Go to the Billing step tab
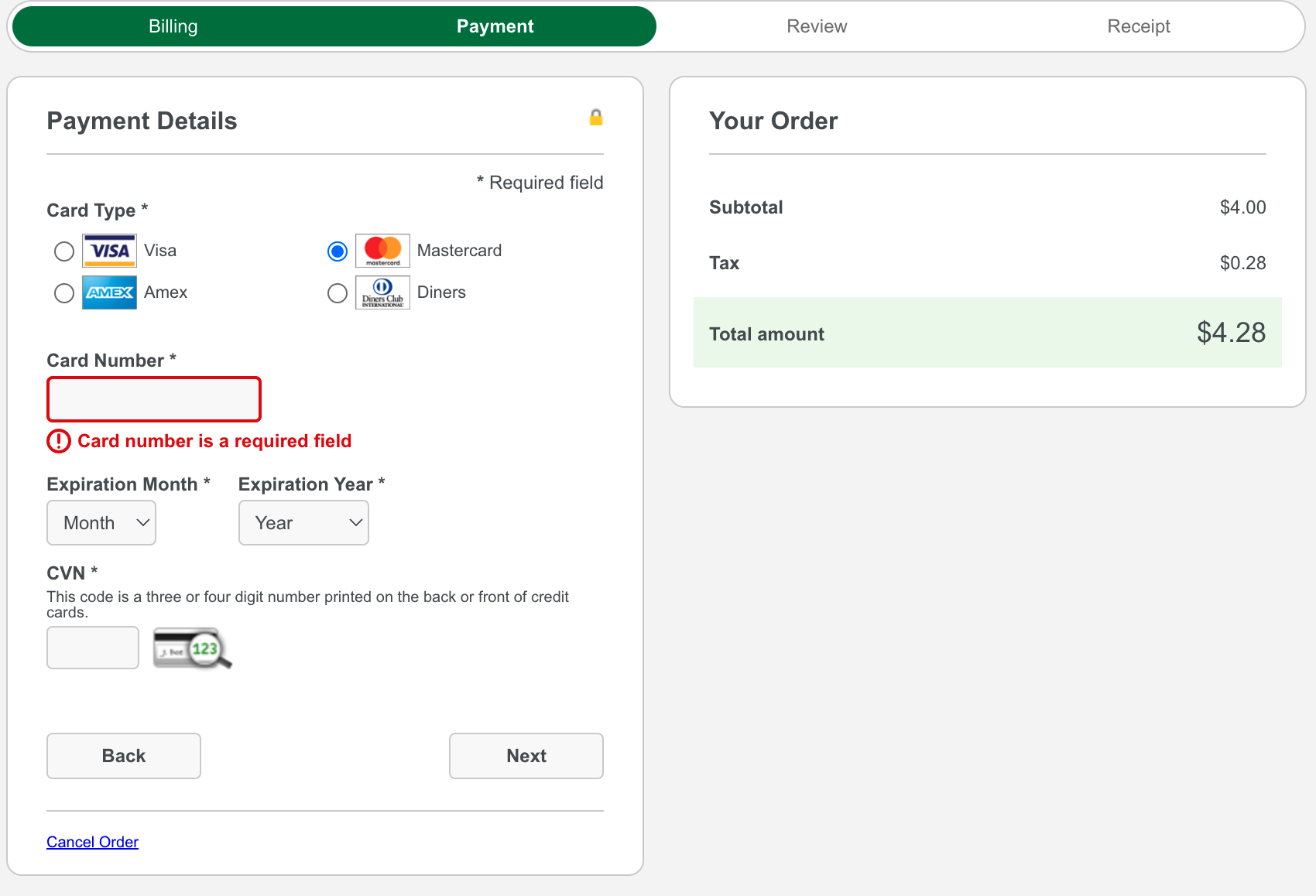 (173, 26)
